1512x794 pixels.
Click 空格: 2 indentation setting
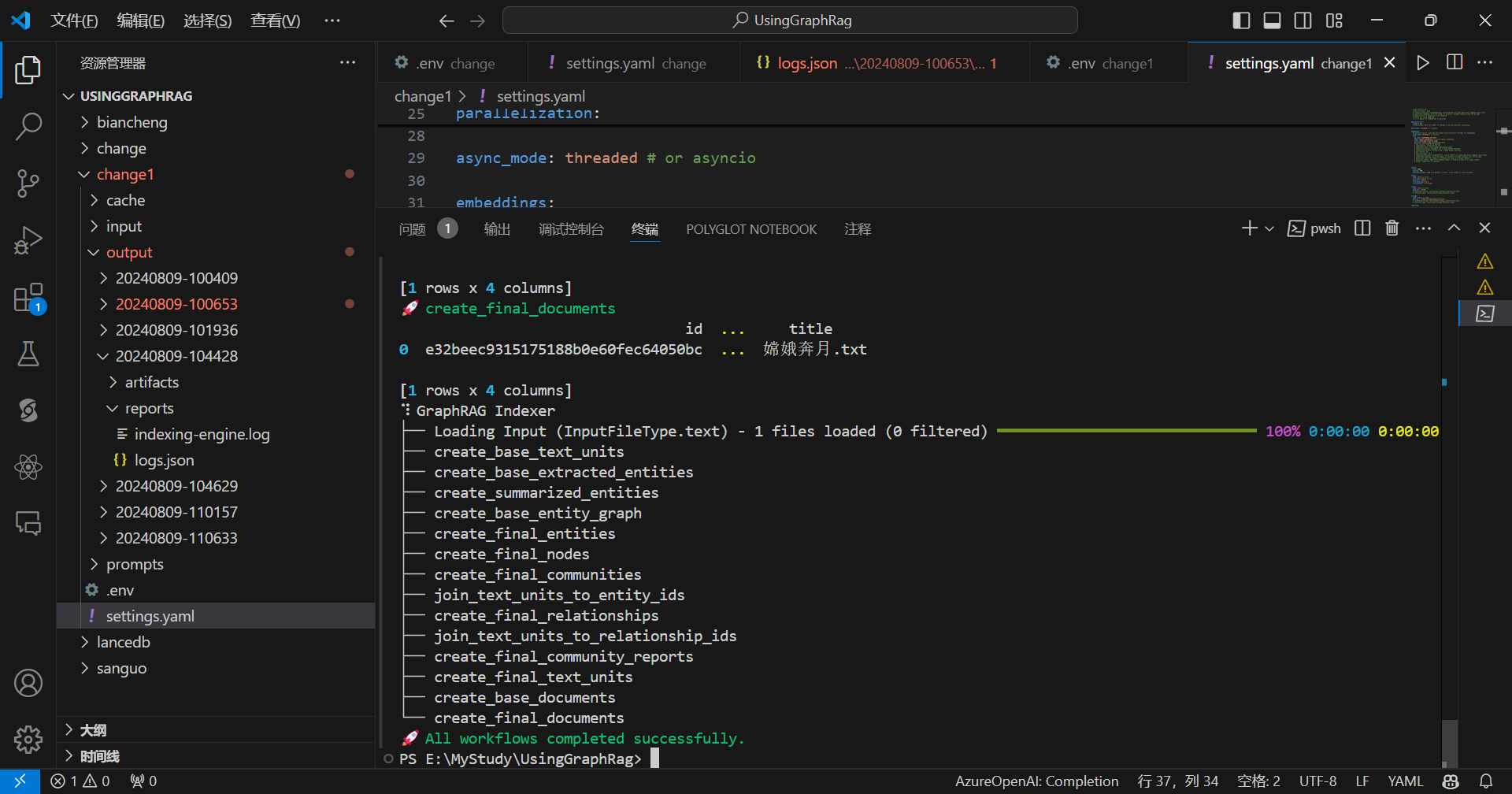1258,781
